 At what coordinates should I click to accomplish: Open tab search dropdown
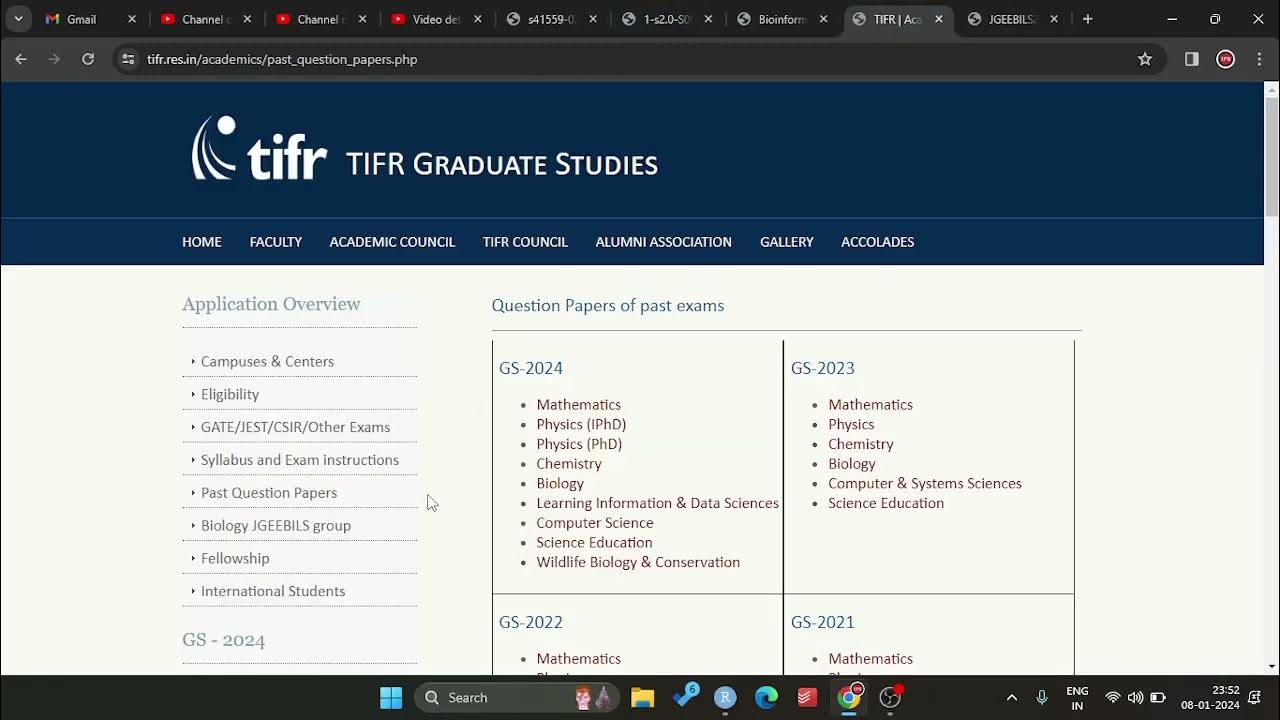[18, 19]
